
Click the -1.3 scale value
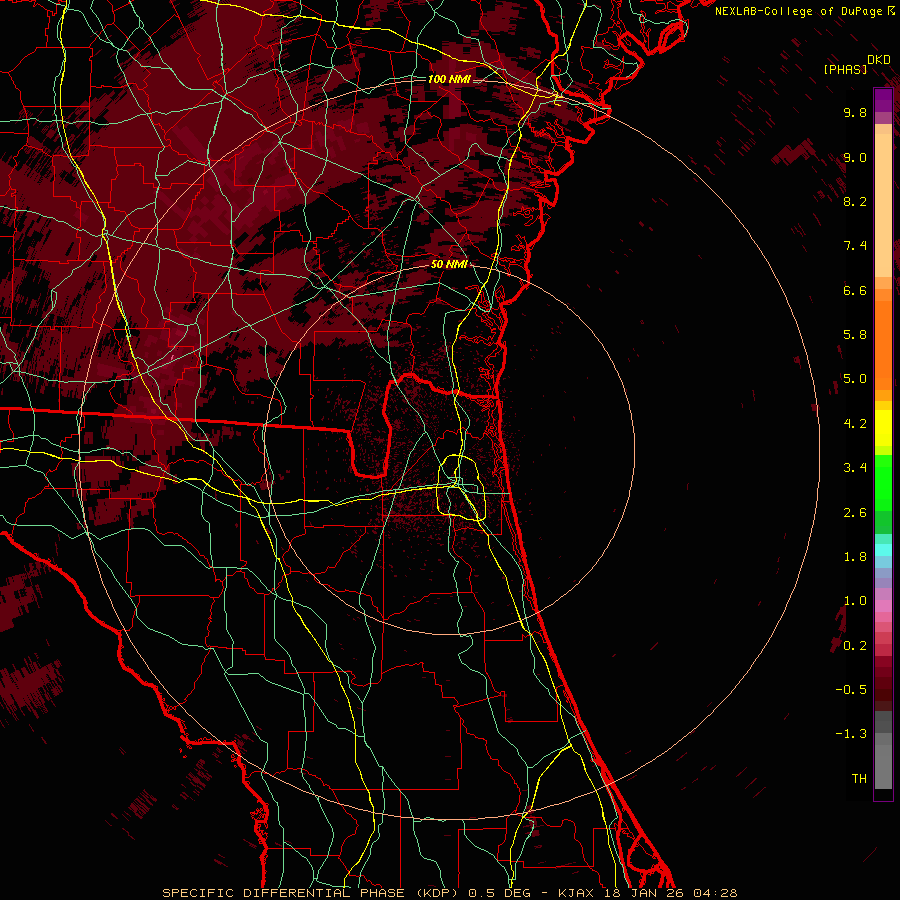pyautogui.click(x=851, y=734)
